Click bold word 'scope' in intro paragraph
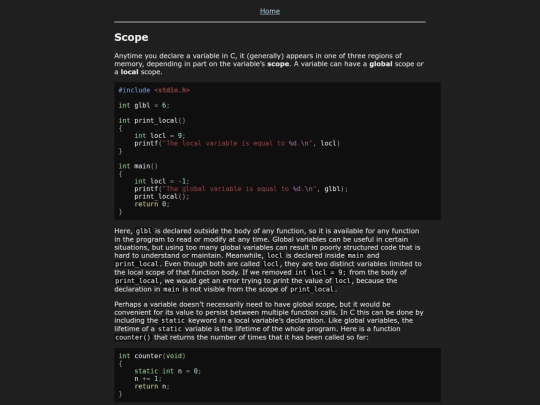Viewport: 540px width, 405px height. point(278,64)
